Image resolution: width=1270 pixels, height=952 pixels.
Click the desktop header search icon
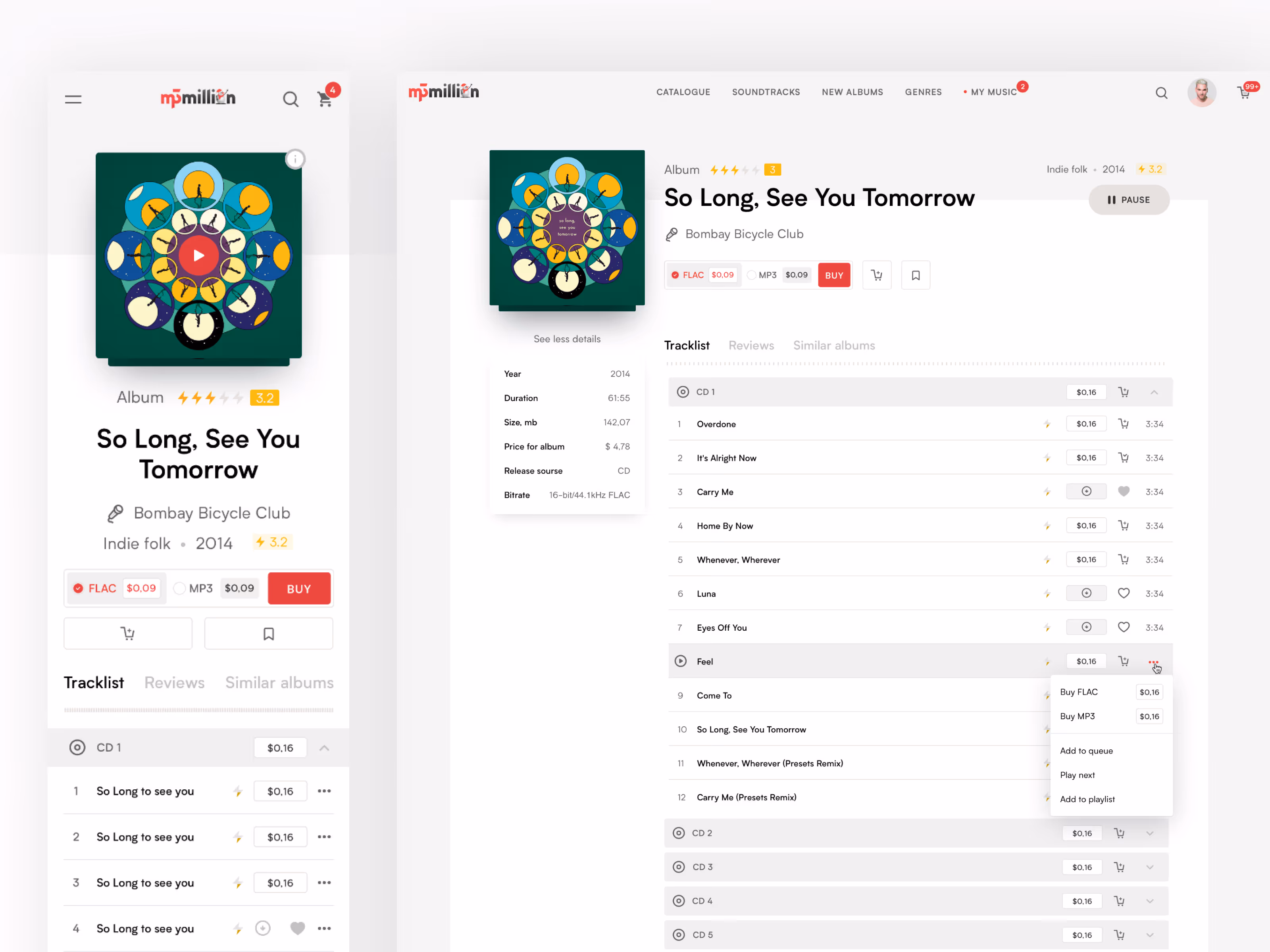tap(1161, 93)
